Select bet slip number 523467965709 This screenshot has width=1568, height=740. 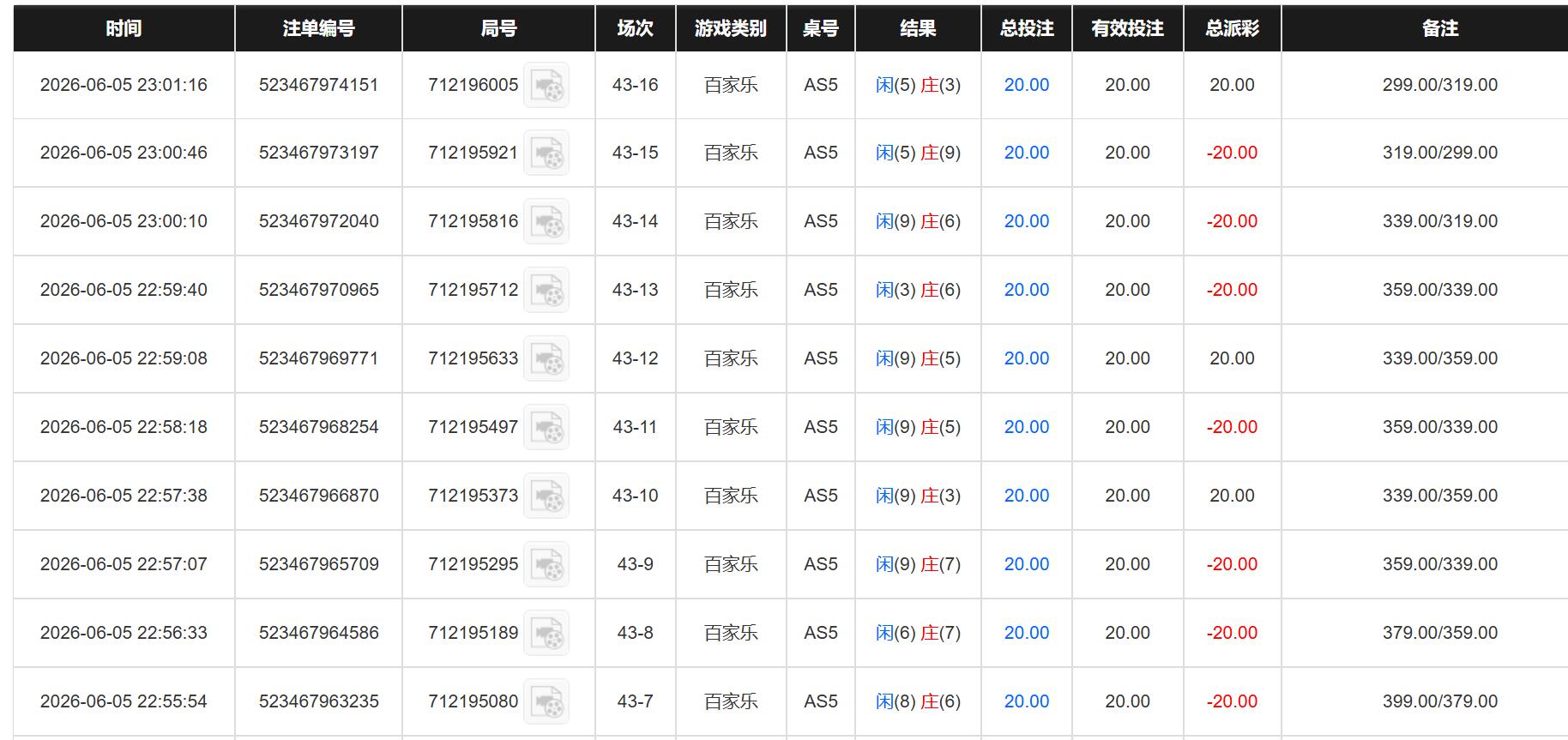(318, 564)
